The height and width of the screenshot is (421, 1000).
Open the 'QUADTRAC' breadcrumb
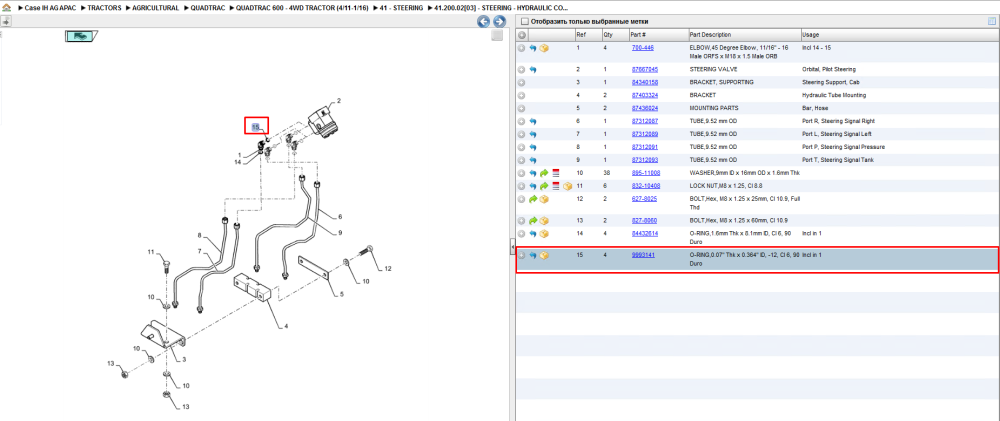(x=207, y=8)
